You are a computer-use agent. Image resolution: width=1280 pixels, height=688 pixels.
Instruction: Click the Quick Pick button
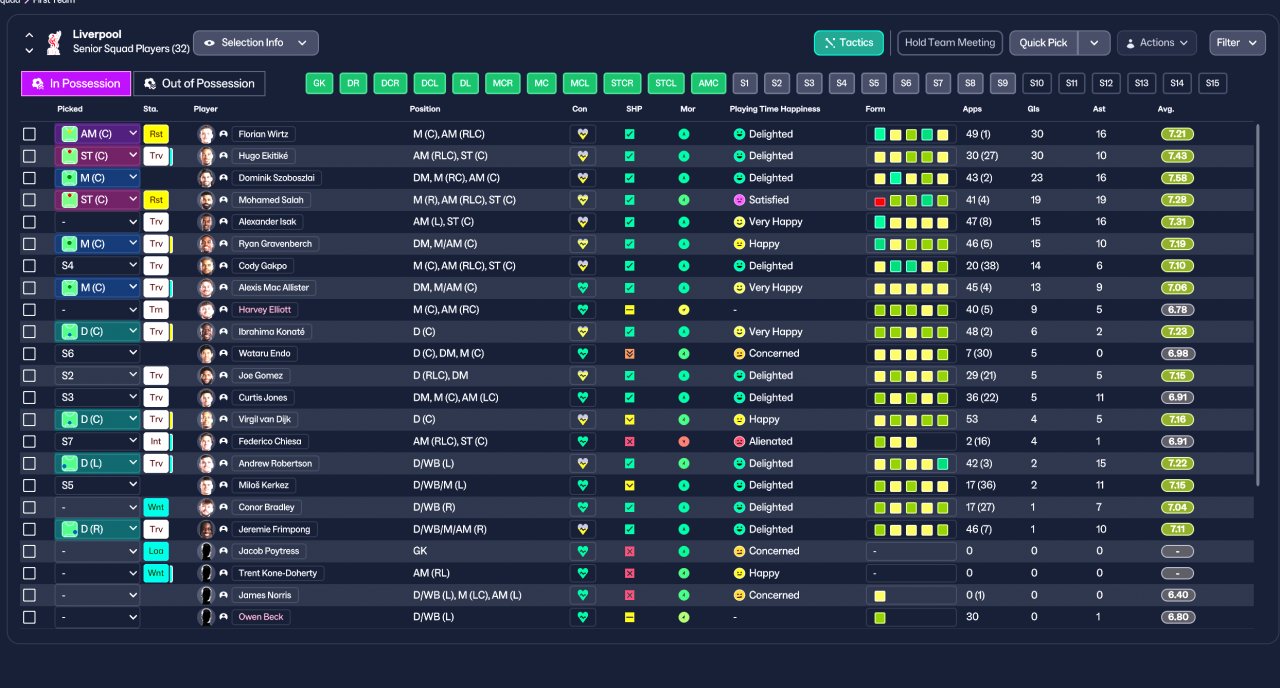point(1043,43)
